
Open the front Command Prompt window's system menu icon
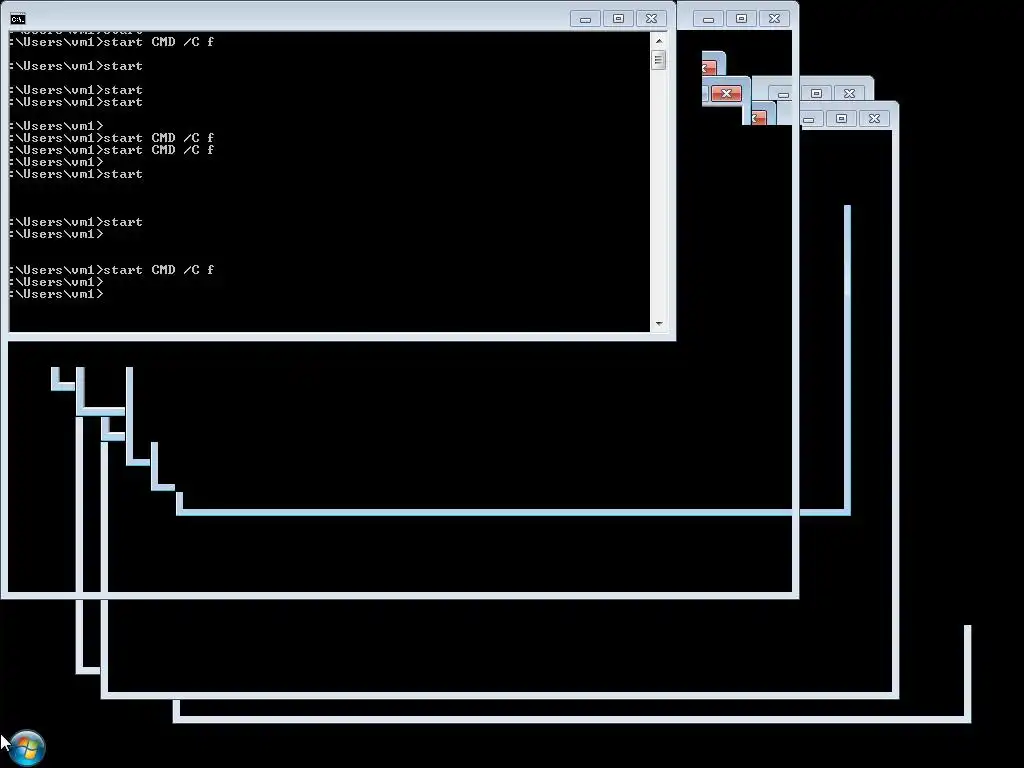pos(18,19)
